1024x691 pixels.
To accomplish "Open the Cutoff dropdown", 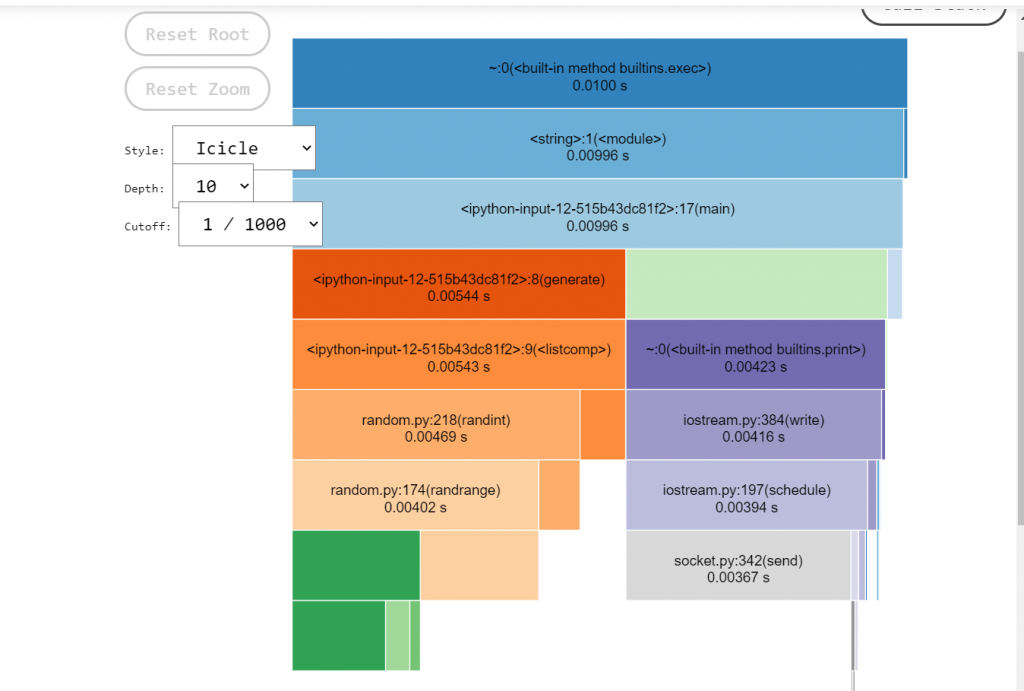I will click(x=250, y=224).
